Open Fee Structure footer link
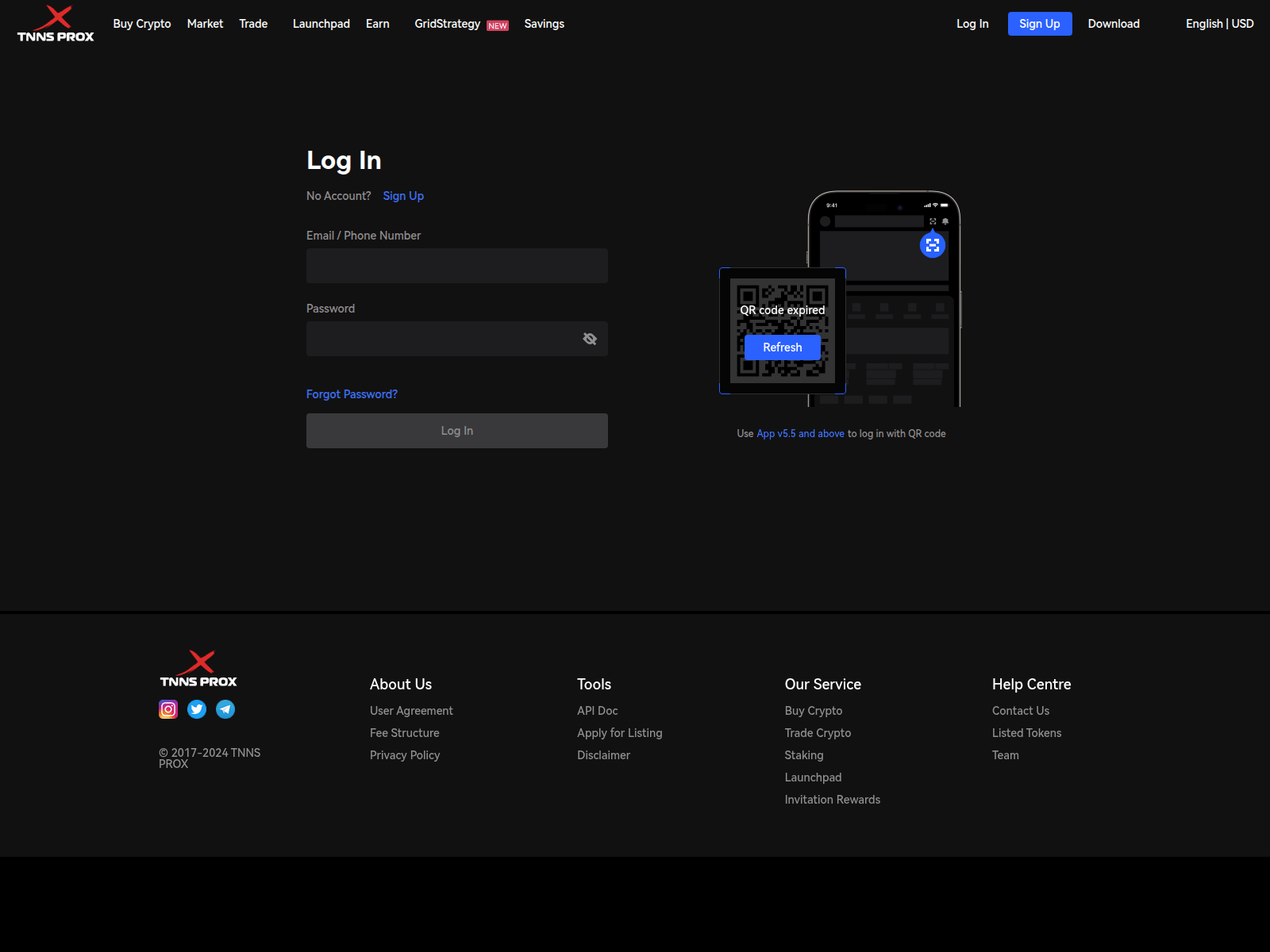This screenshot has height=952, width=1270. (x=405, y=733)
